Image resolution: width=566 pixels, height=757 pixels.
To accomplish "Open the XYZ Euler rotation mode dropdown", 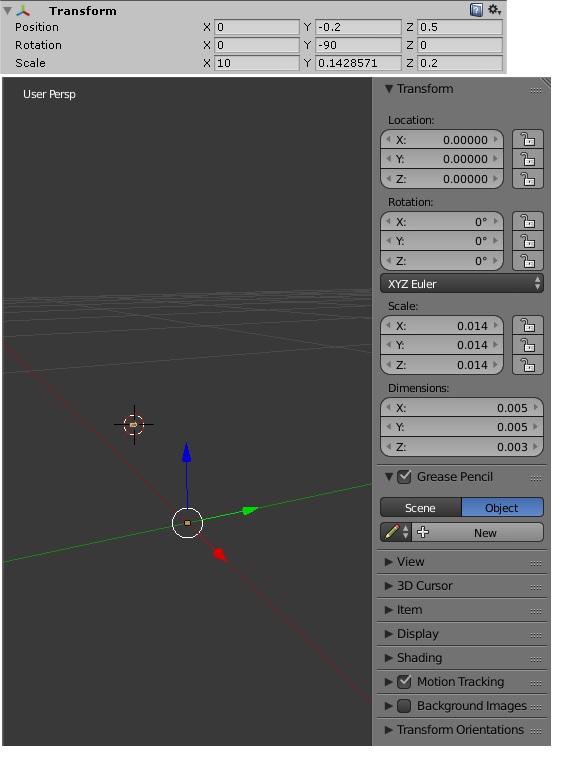I will [x=462, y=284].
